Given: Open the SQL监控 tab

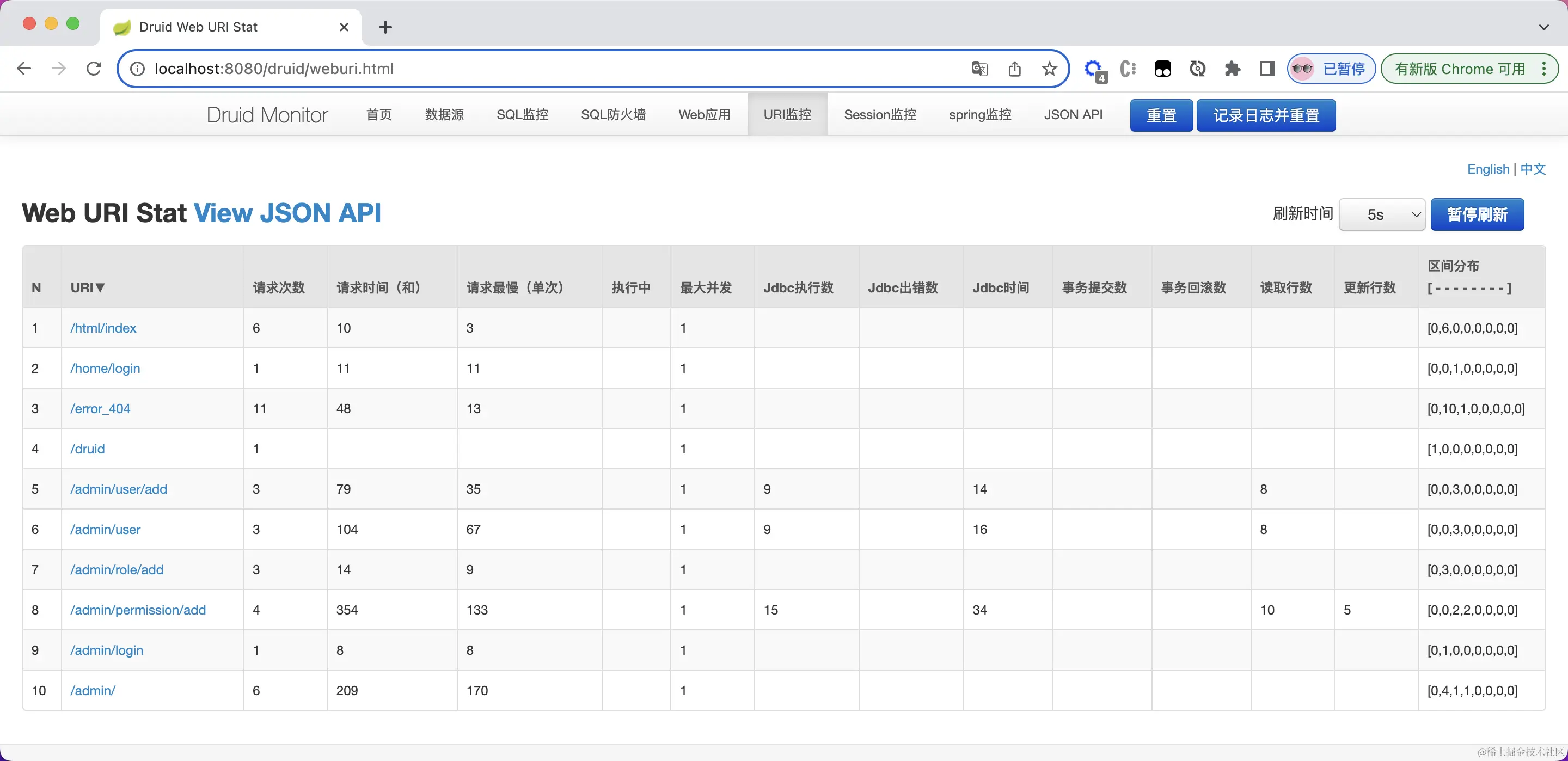Looking at the screenshot, I should pos(522,114).
